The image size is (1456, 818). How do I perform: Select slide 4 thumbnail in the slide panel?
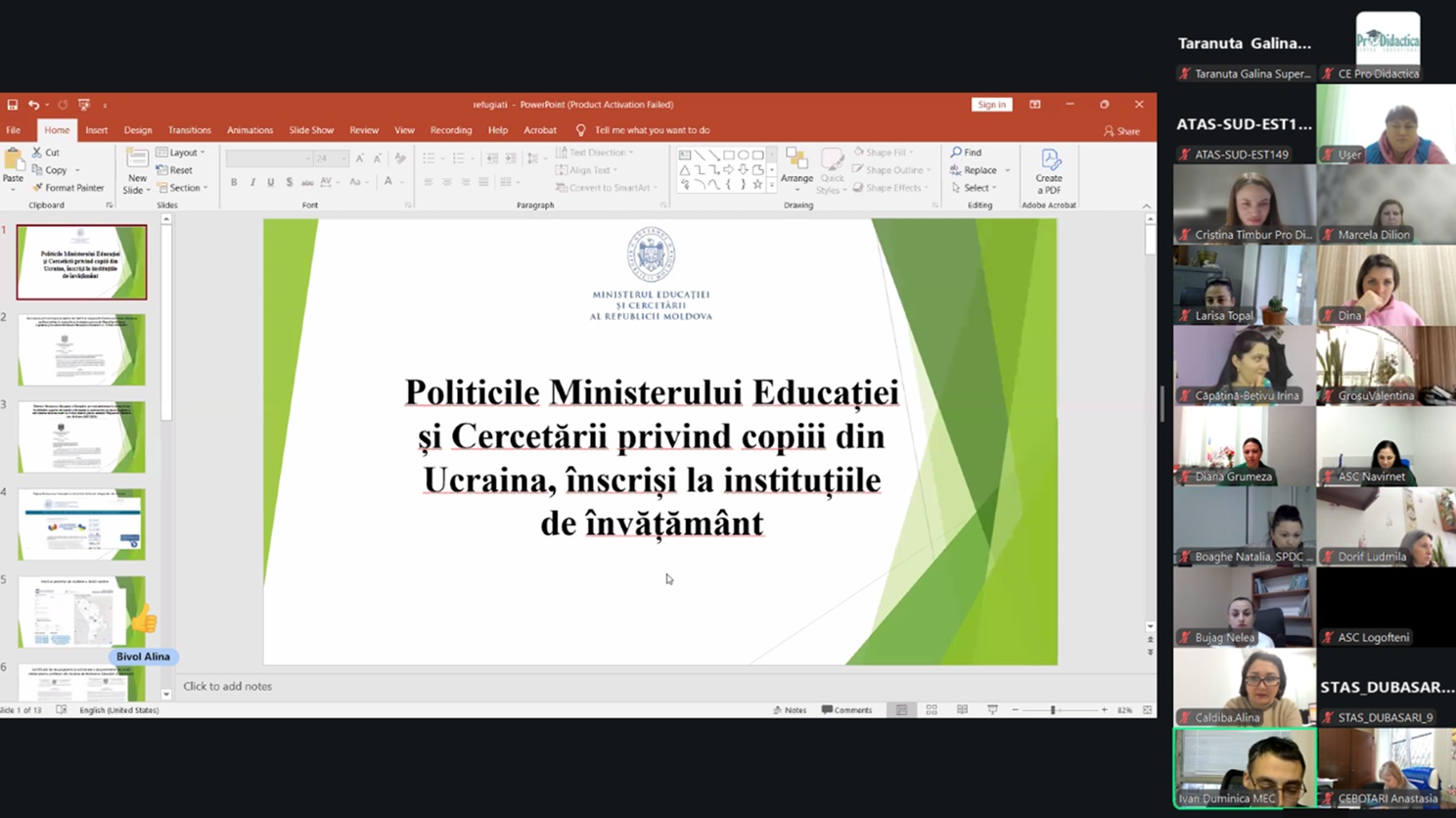click(81, 524)
